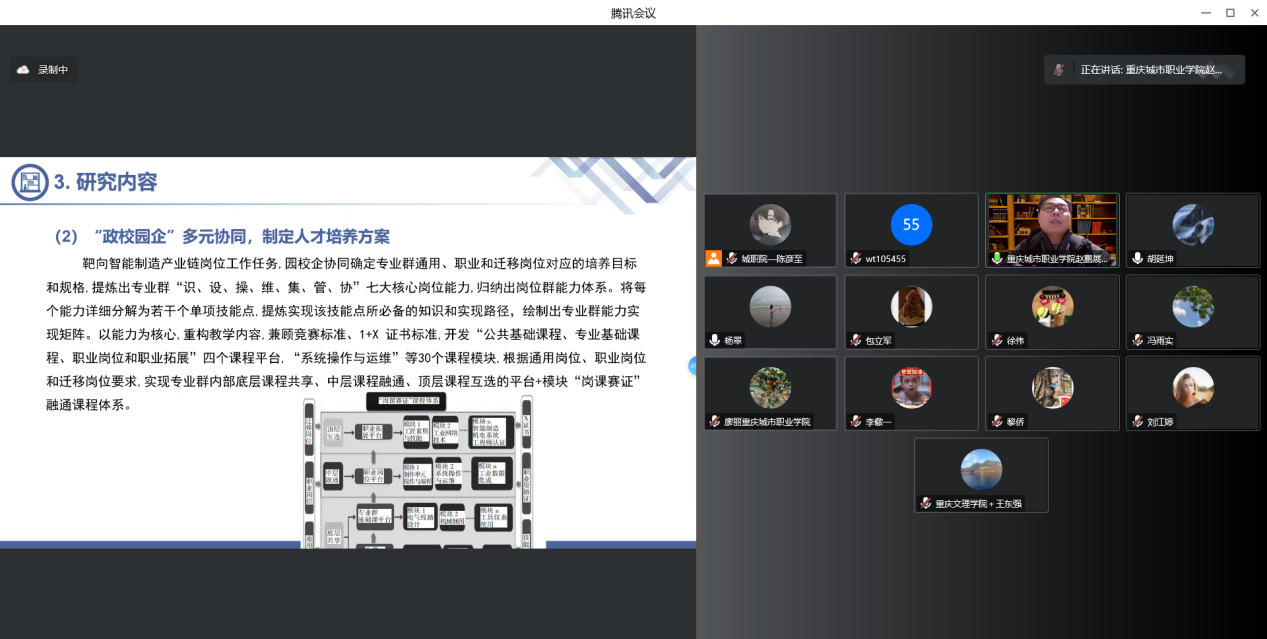
Task: Click the mic icon on 王东强's tile
Action: click(x=925, y=503)
